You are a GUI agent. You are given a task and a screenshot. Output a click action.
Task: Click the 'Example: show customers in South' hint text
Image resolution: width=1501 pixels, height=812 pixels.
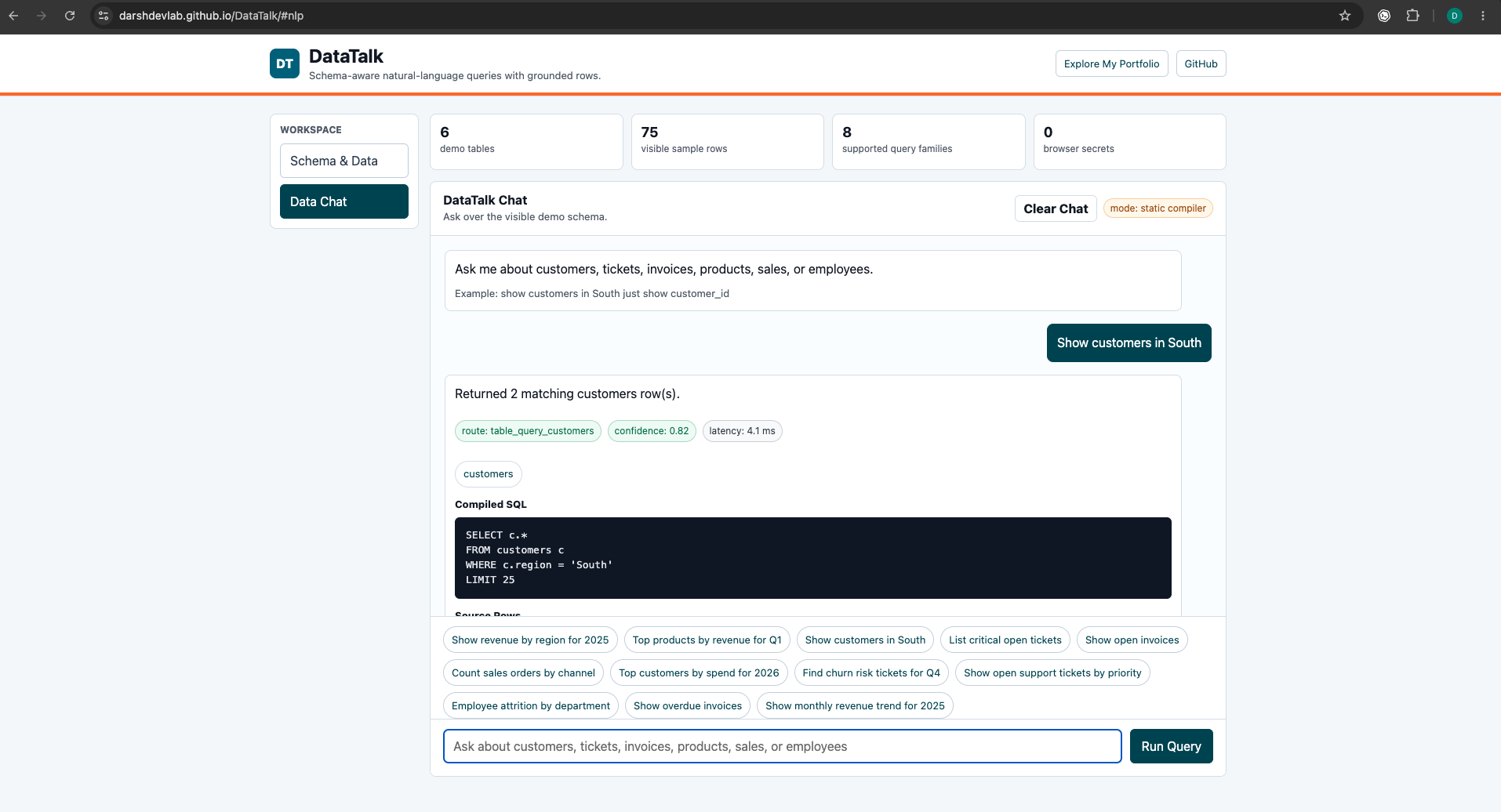click(x=592, y=294)
